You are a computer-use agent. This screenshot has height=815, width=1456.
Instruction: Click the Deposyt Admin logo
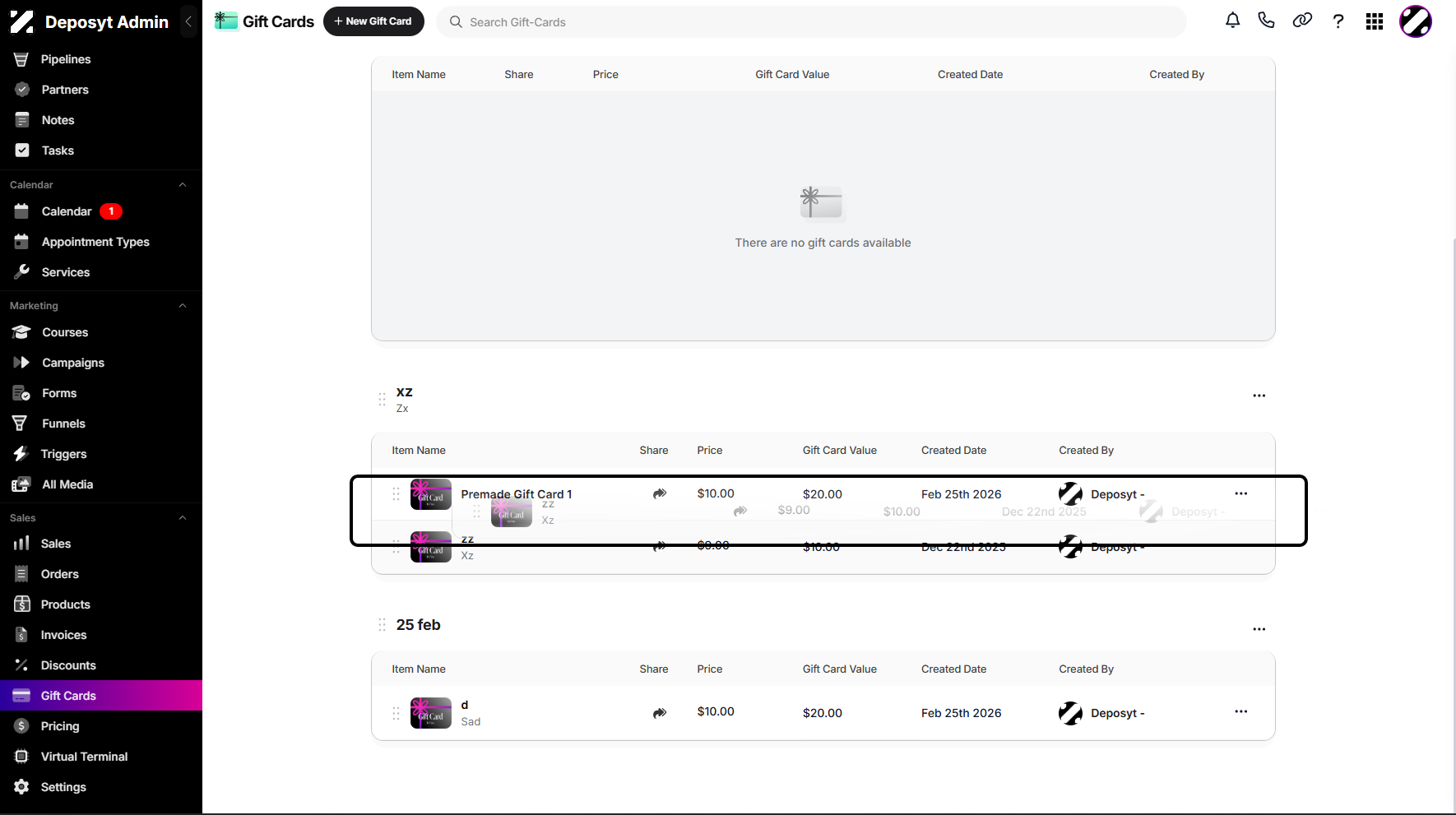click(22, 22)
